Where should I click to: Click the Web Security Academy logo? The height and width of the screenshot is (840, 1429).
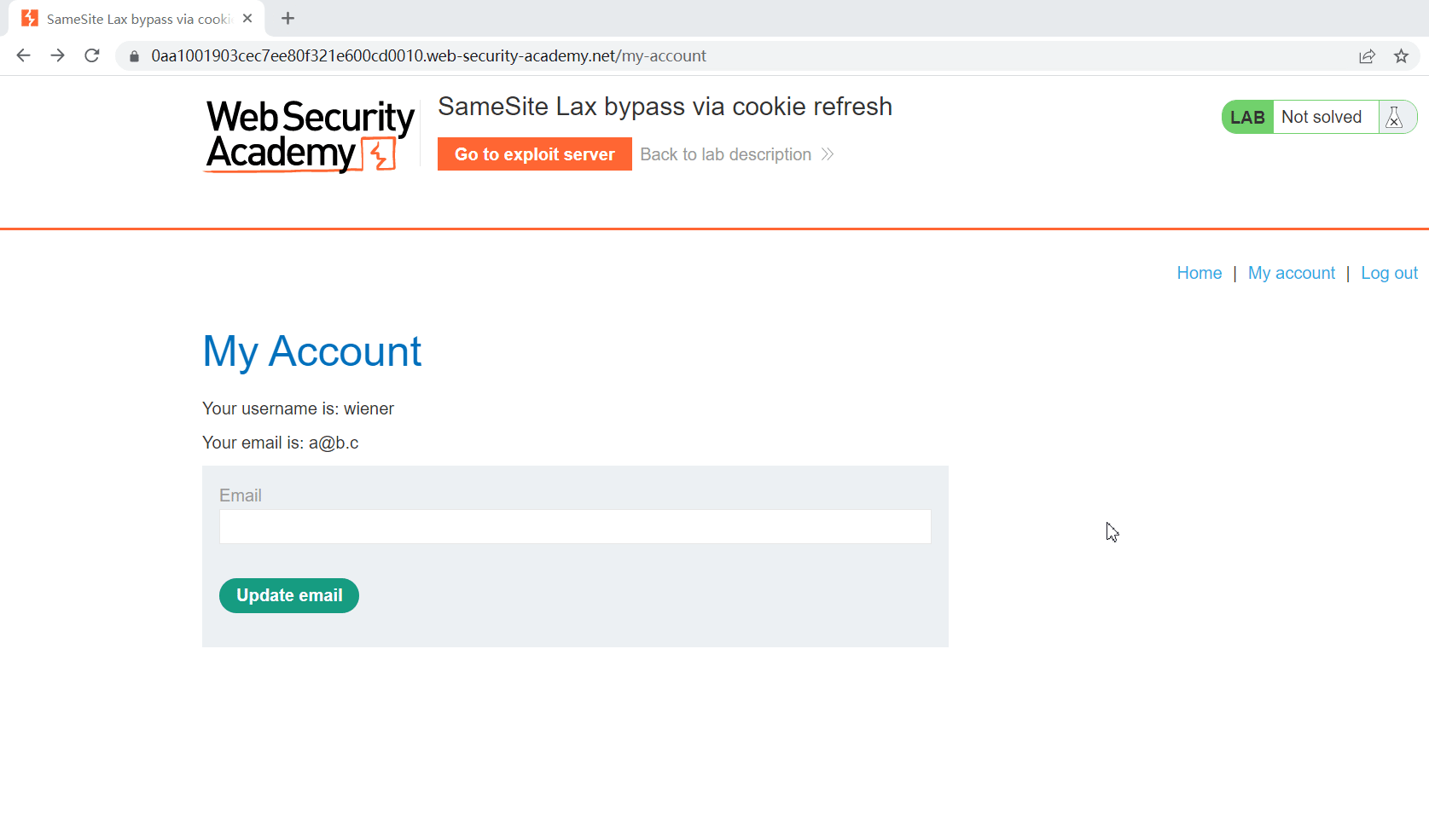coord(310,136)
